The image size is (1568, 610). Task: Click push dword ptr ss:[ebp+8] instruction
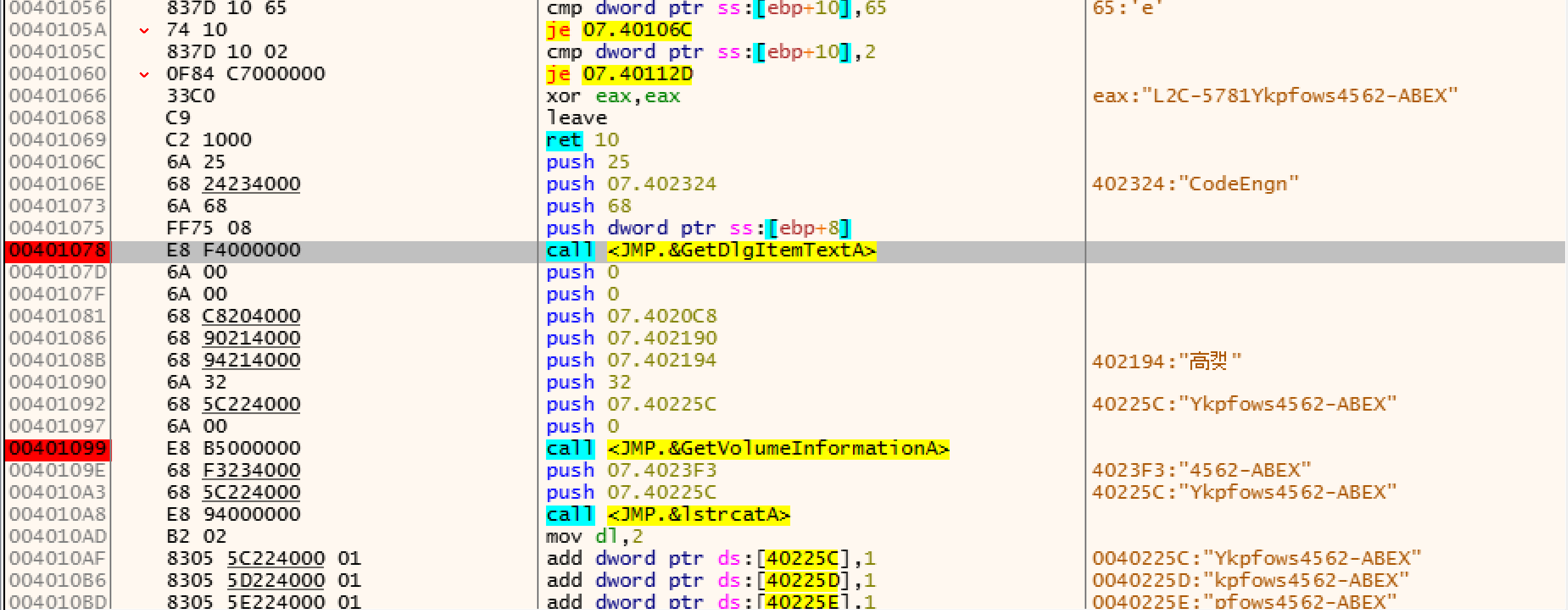(x=698, y=228)
